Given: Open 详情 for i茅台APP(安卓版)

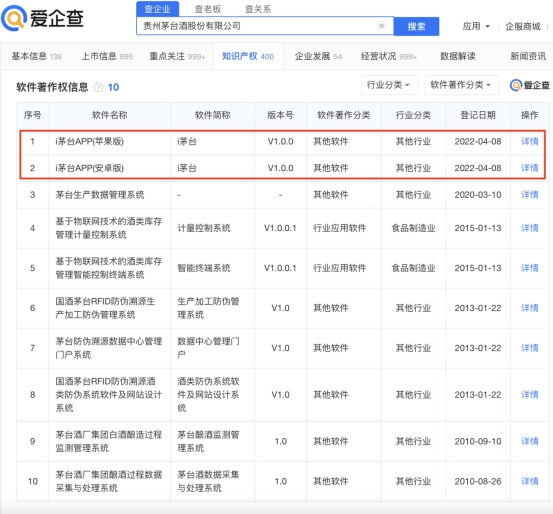Looking at the screenshot, I should pyautogui.click(x=530, y=168).
